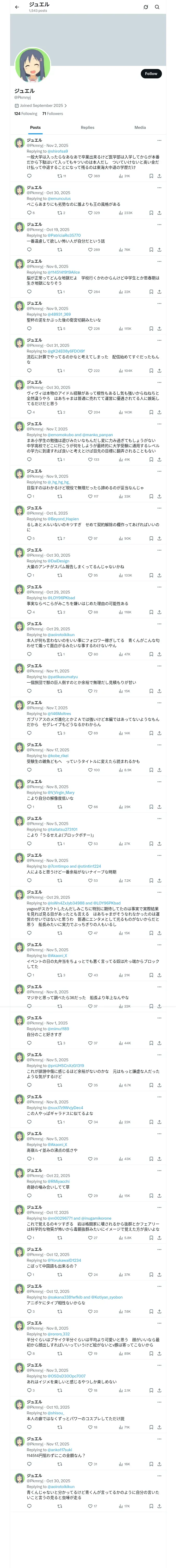Bookmark the reply to @mimu1189
Viewport: 176px width, 1568px height.
[151, 1043]
